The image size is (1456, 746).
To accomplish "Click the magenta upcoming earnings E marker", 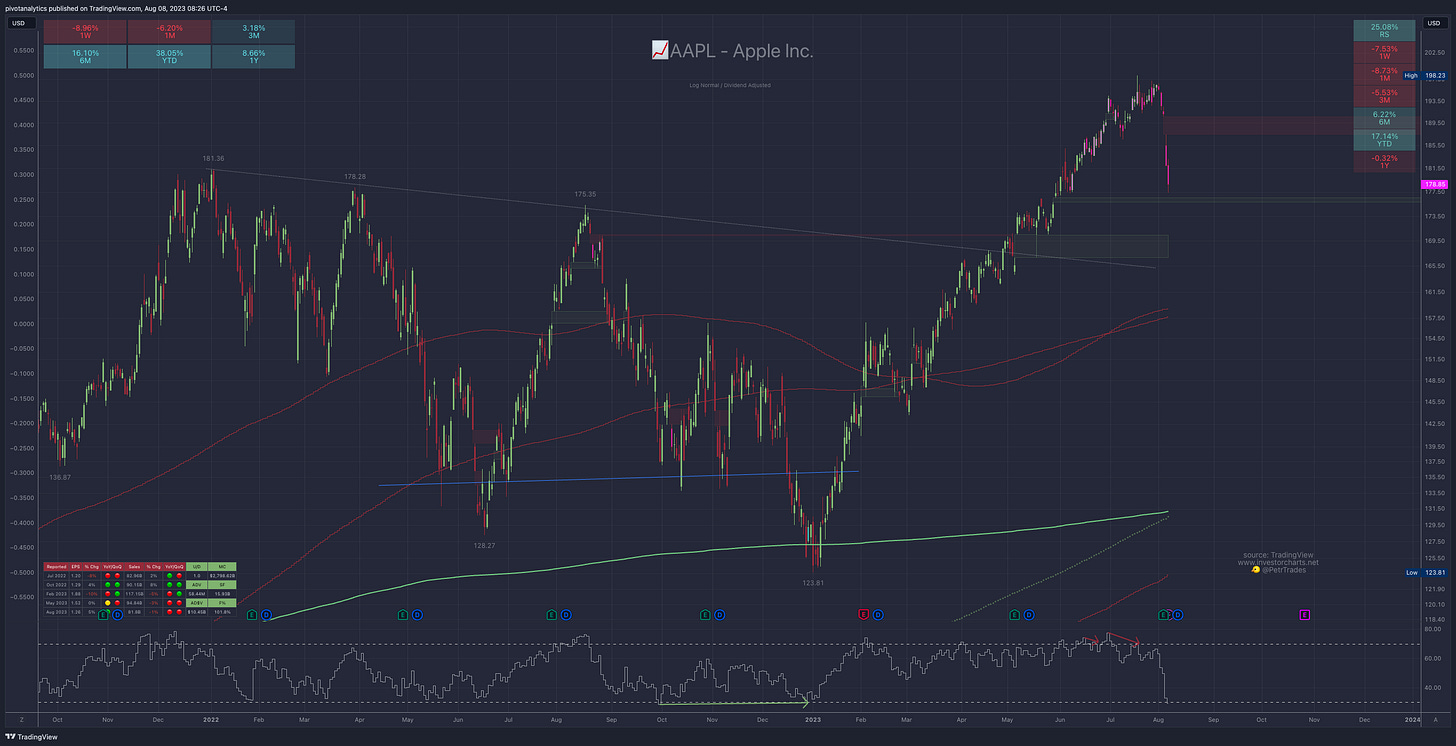I will coord(1305,615).
